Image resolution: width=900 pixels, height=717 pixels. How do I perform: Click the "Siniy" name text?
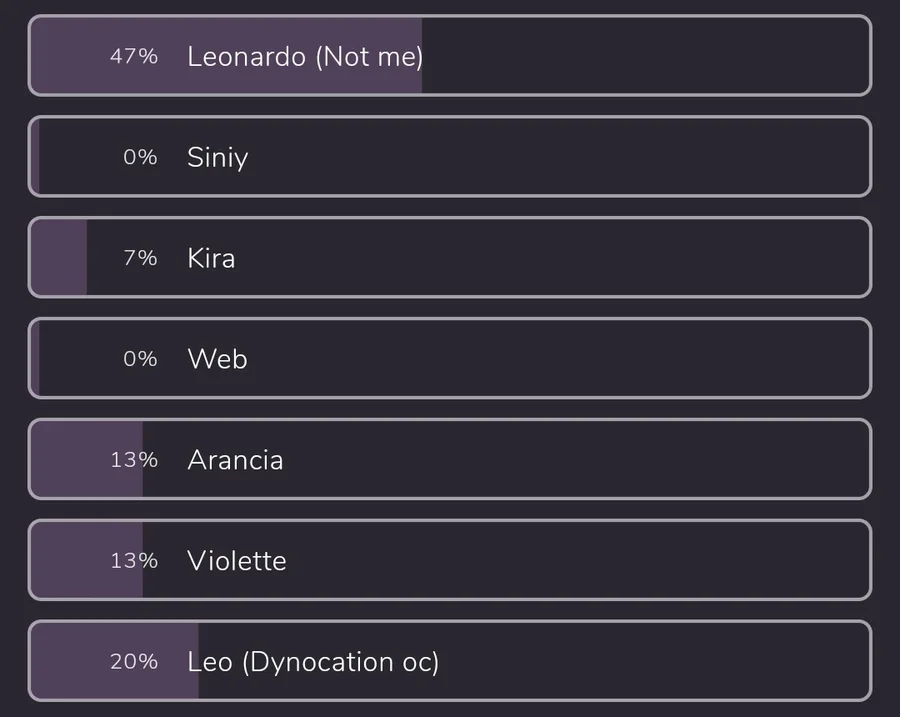[218, 158]
